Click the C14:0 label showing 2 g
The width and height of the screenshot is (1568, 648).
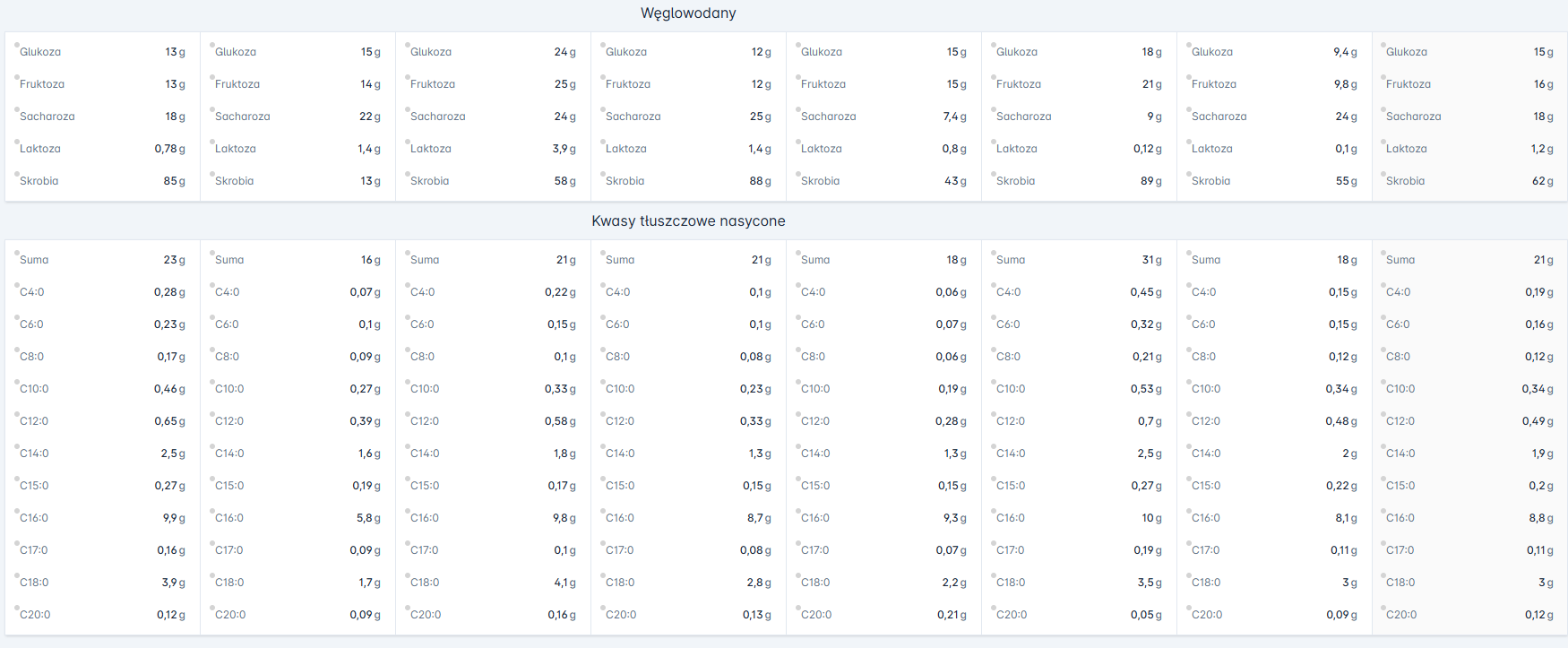pyautogui.click(x=1206, y=454)
